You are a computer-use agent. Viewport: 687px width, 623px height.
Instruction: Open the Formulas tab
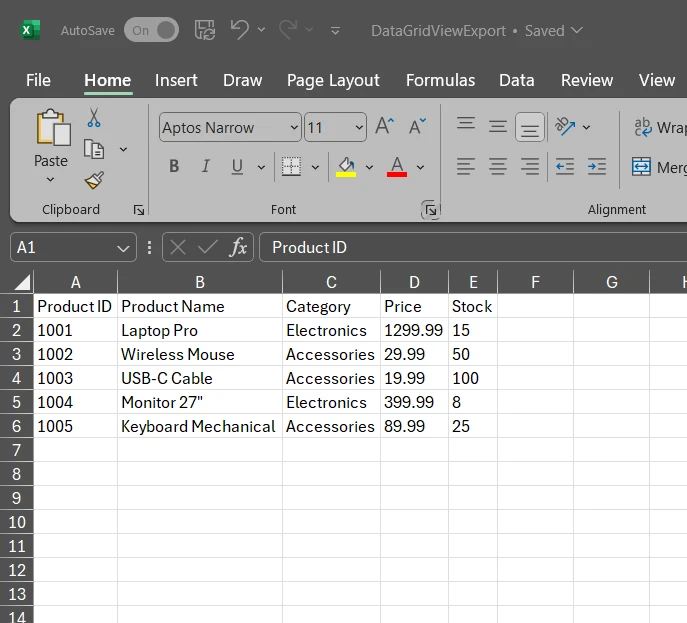(x=440, y=80)
